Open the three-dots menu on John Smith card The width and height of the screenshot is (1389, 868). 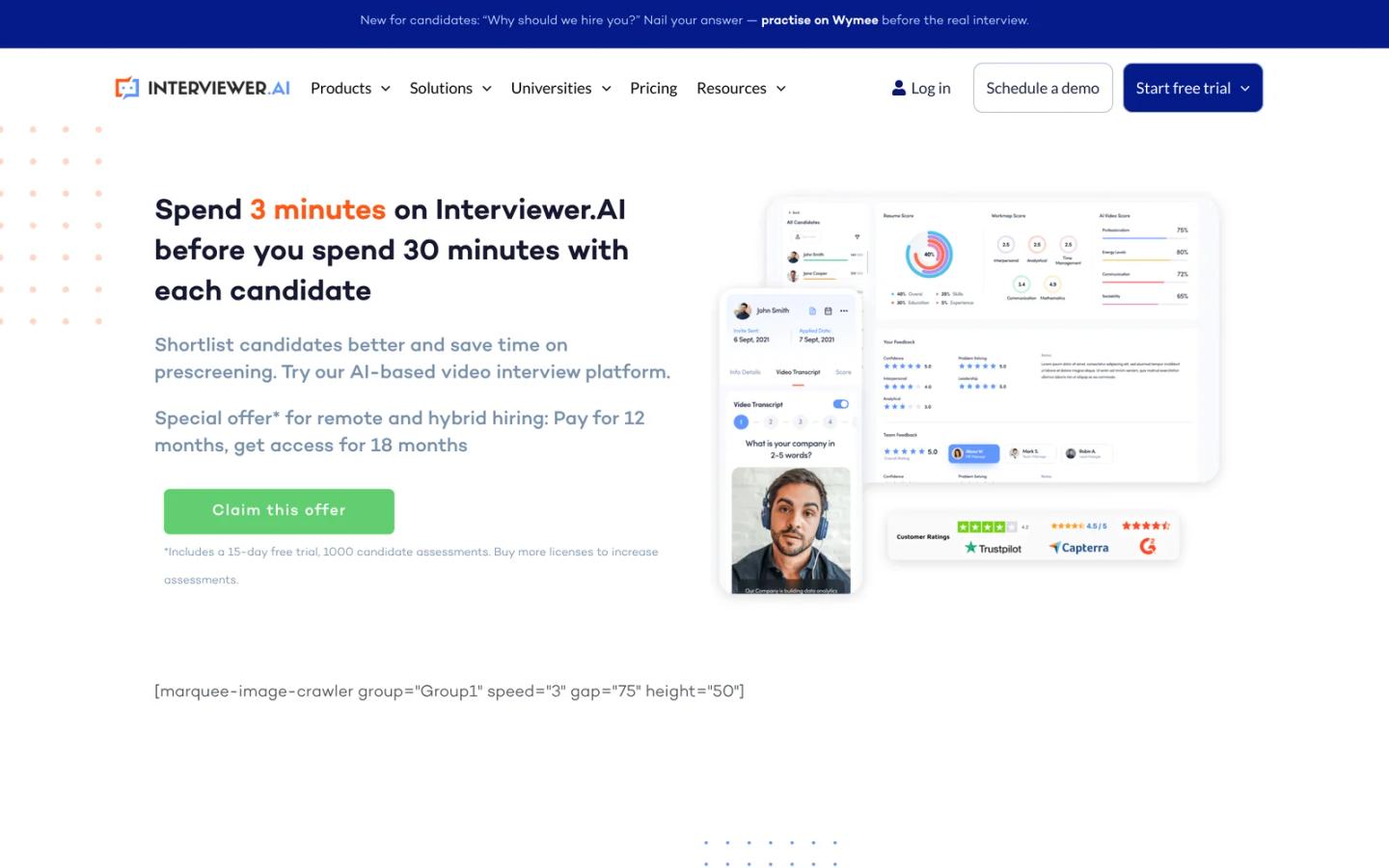coord(844,311)
